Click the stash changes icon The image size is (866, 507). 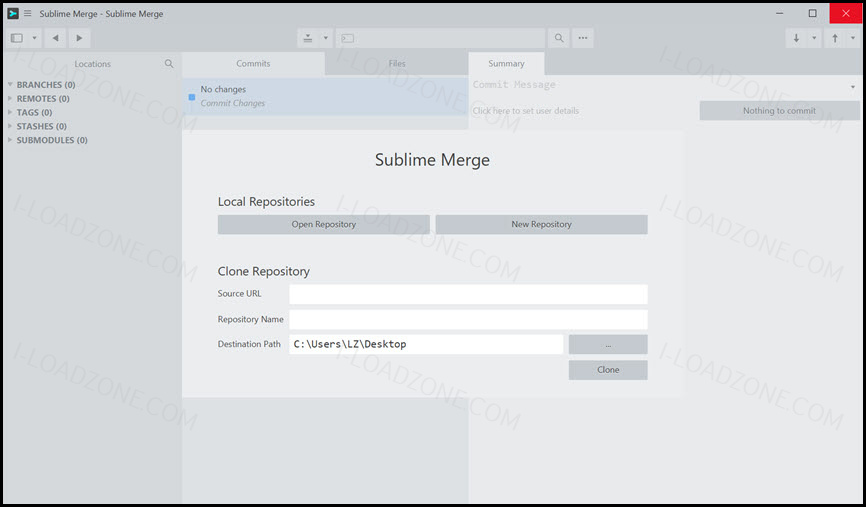coord(308,38)
